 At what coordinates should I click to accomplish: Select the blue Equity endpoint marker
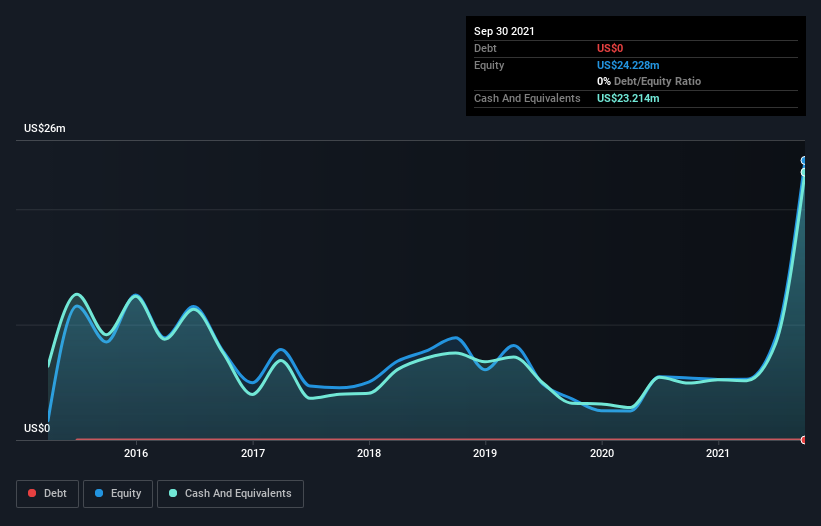pos(804,161)
